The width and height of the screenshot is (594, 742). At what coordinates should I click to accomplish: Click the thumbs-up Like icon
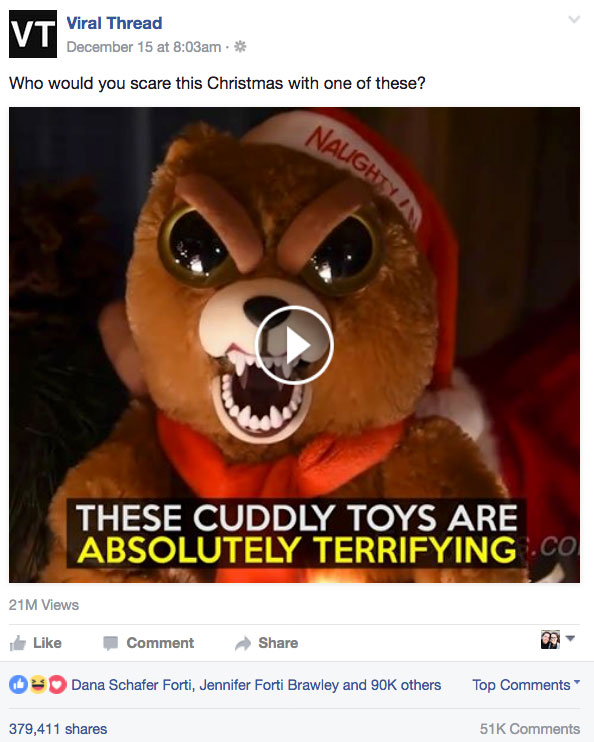[x=18, y=643]
